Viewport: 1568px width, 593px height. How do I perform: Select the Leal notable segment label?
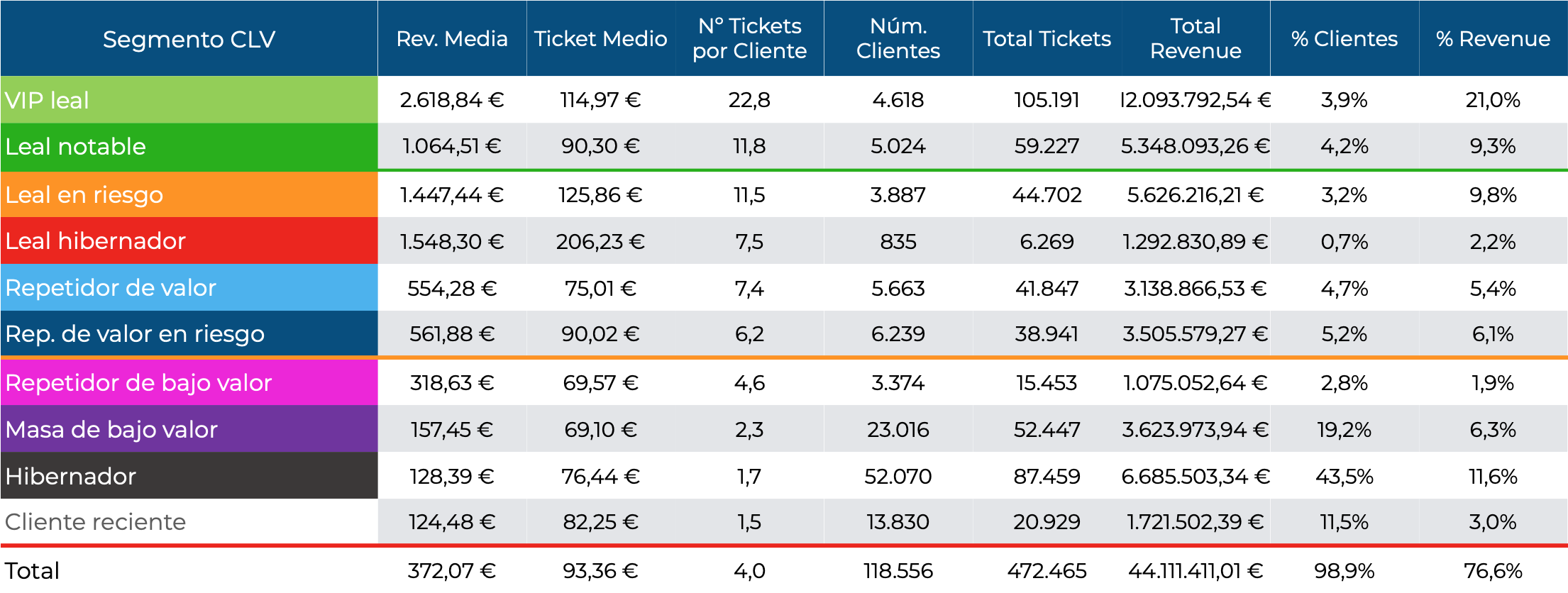[76, 147]
